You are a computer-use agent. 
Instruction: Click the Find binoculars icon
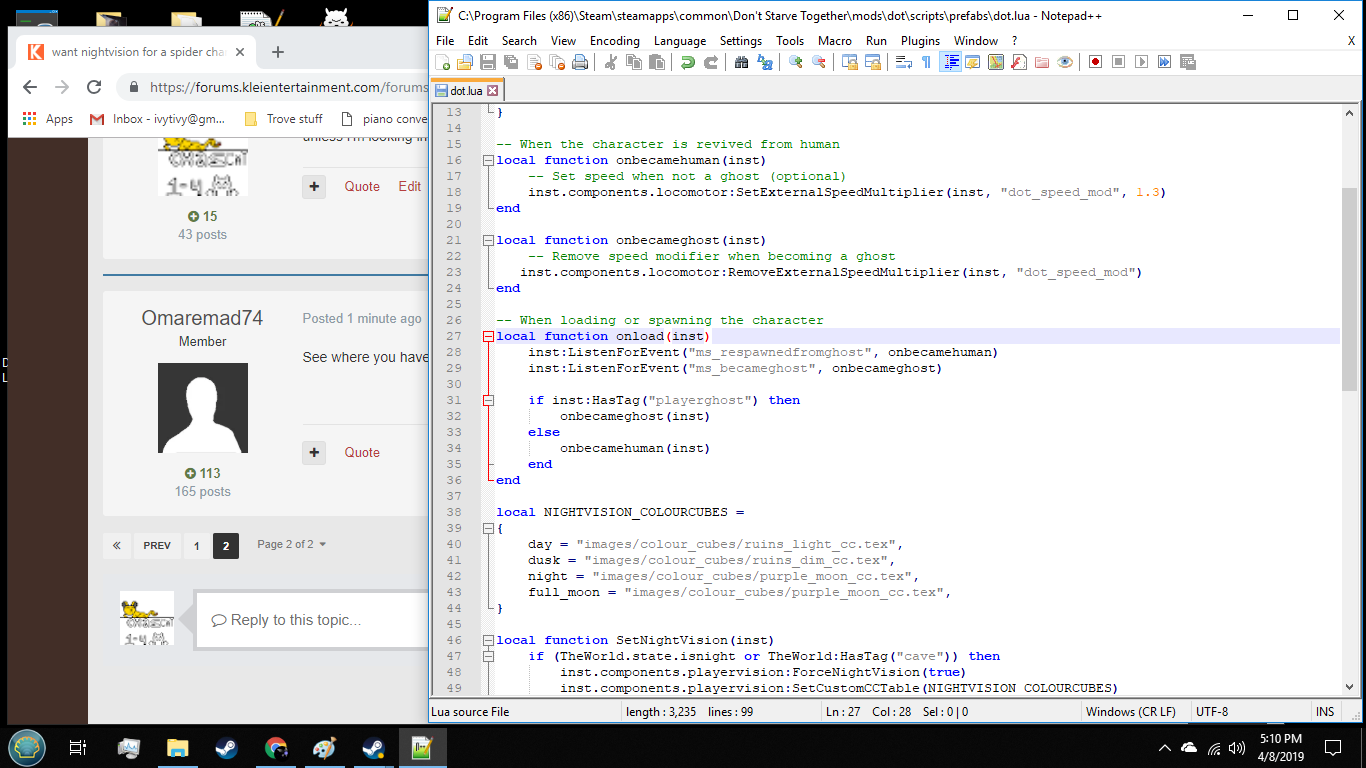741,62
